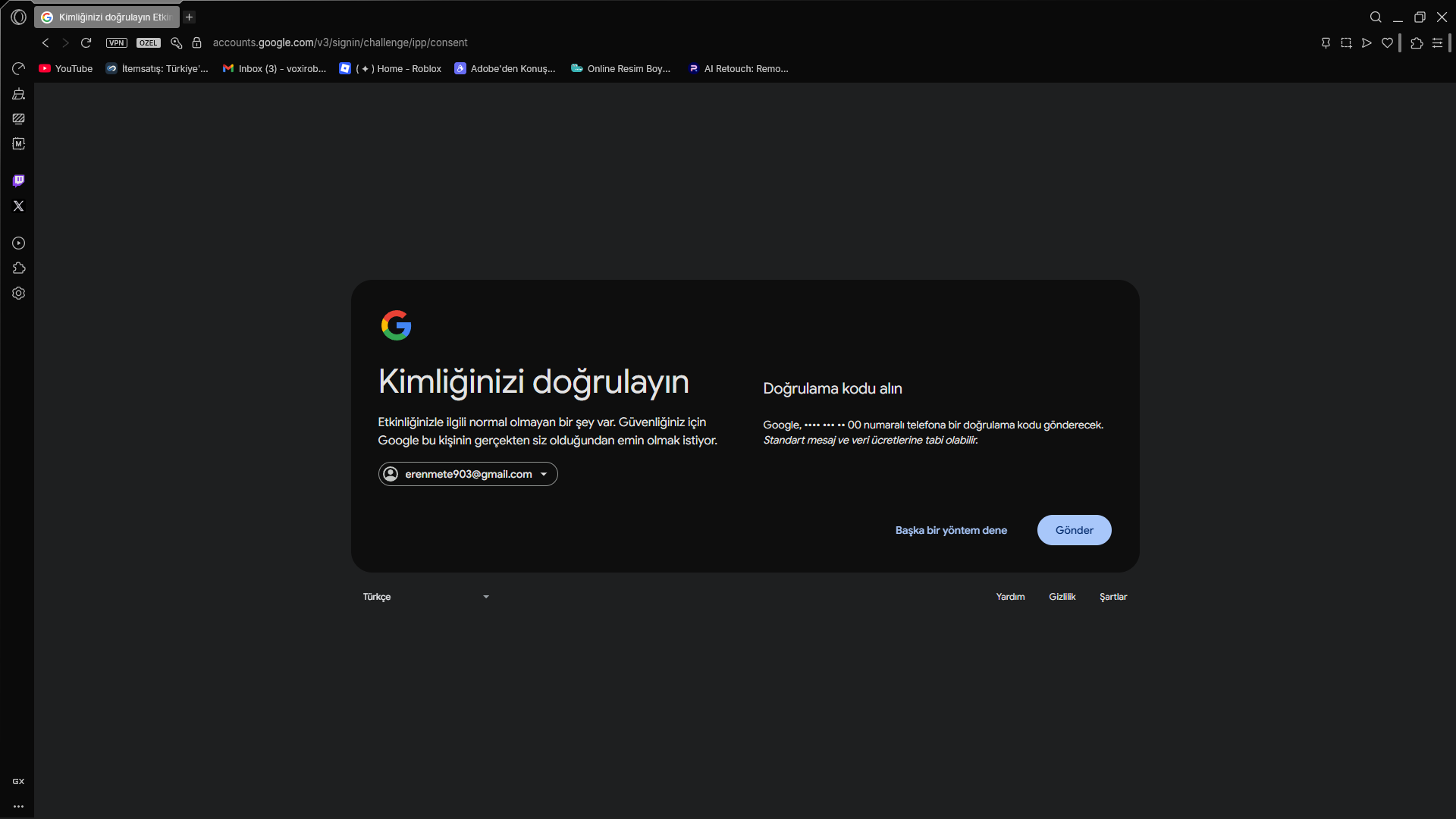
Task: Search open tabs with magnifier icon
Action: coord(1376,17)
